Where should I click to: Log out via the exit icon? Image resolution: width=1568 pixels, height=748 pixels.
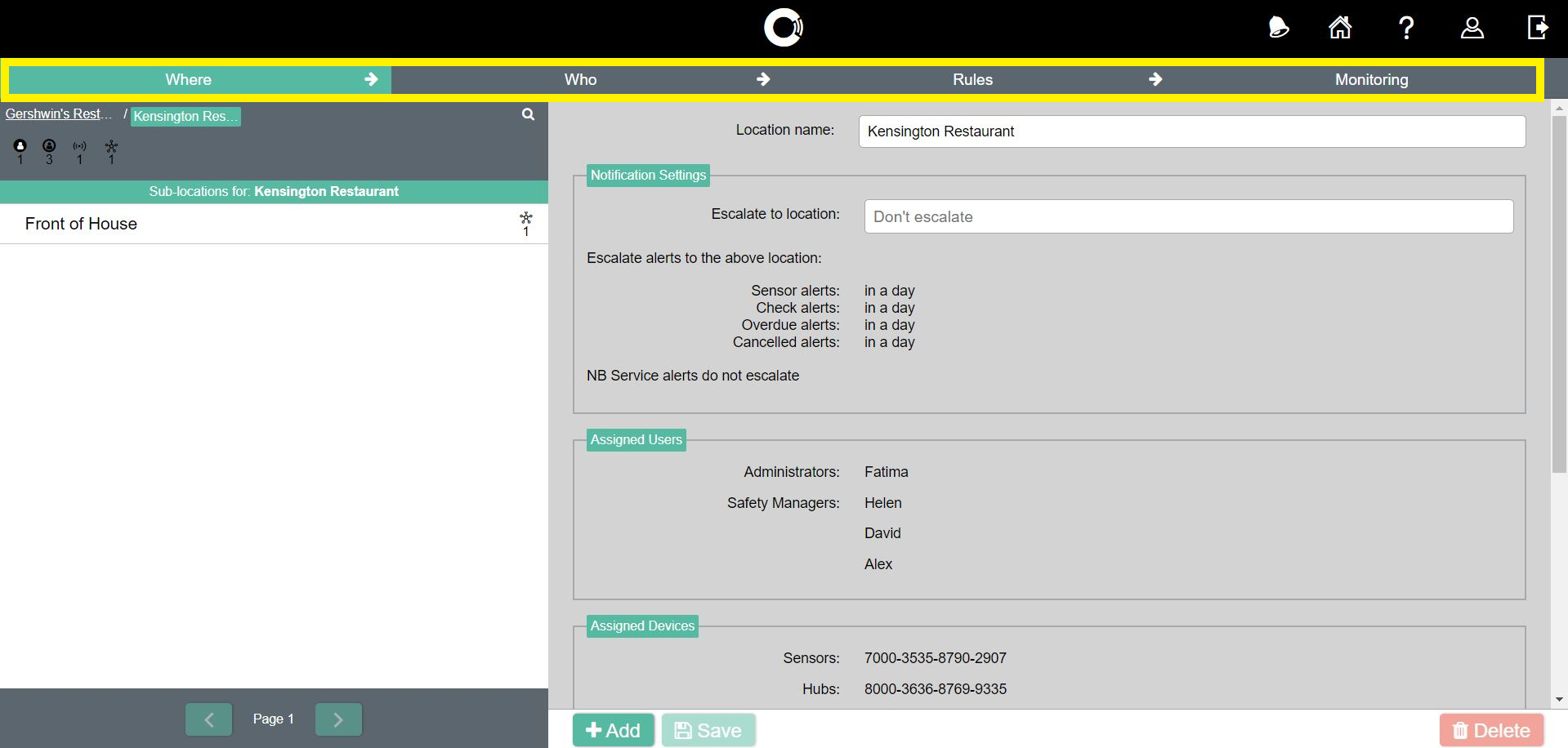coord(1538,27)
